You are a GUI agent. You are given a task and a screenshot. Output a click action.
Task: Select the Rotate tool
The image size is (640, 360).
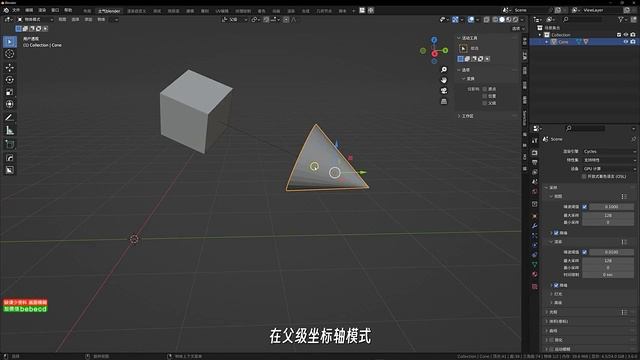click(10, 80)
